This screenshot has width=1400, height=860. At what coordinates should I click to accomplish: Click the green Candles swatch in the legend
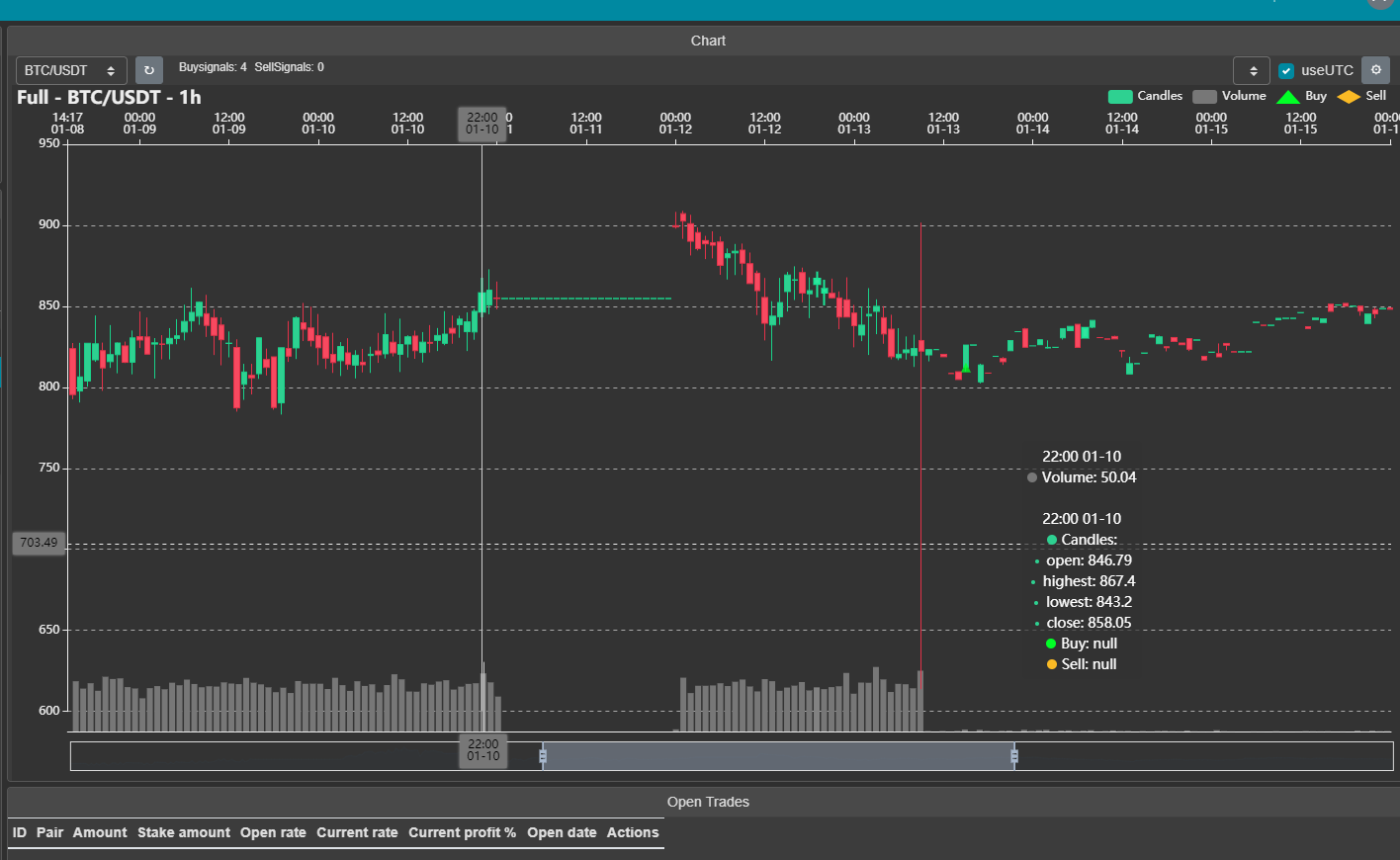click(x=1122, y=96)
